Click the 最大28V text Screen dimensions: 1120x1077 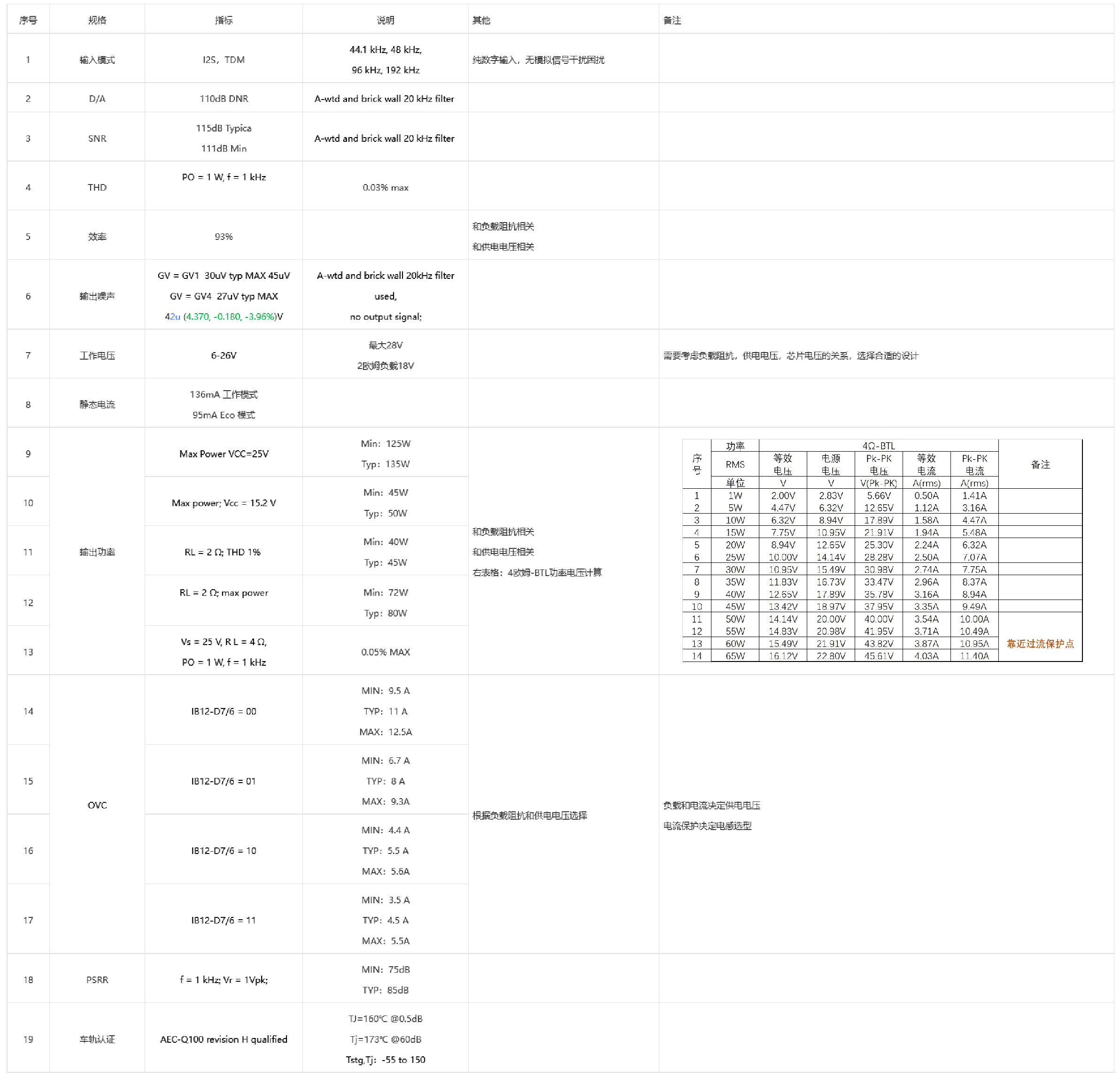pyautogui.click(x=385, y=345)
